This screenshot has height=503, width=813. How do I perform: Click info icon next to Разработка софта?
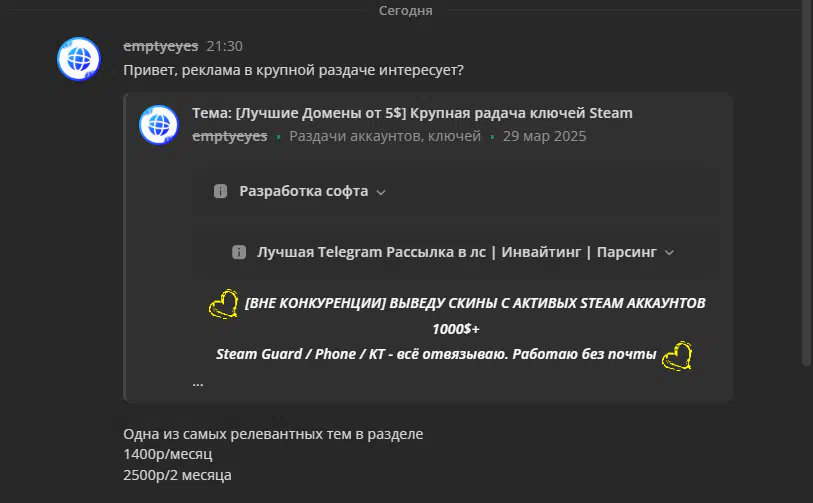[x=220, y=191]
